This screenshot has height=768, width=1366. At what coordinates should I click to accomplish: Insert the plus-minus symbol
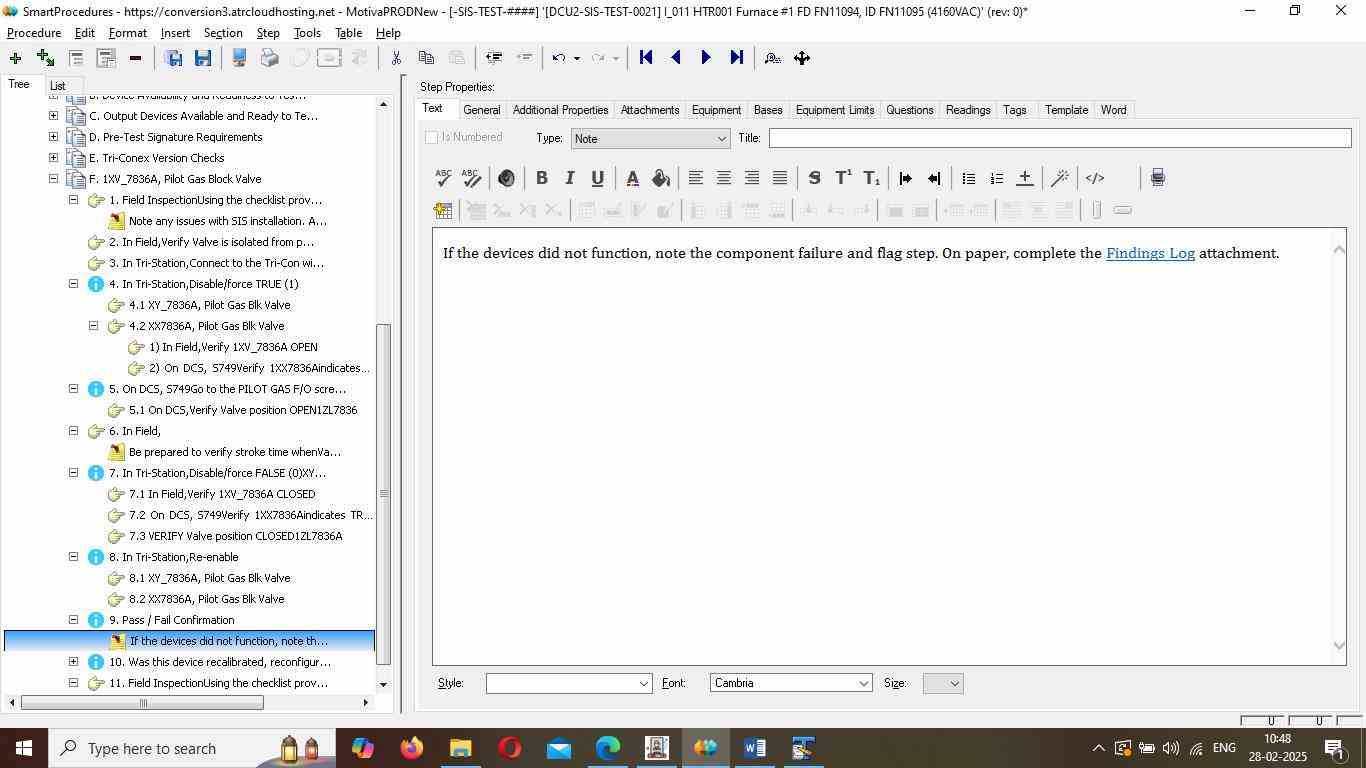point(1024,178)
